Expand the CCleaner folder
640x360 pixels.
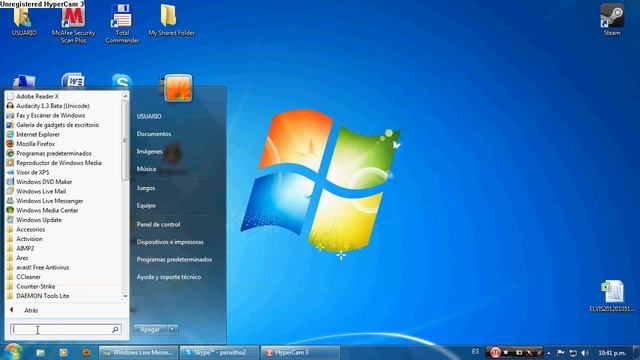pos(28,277)
